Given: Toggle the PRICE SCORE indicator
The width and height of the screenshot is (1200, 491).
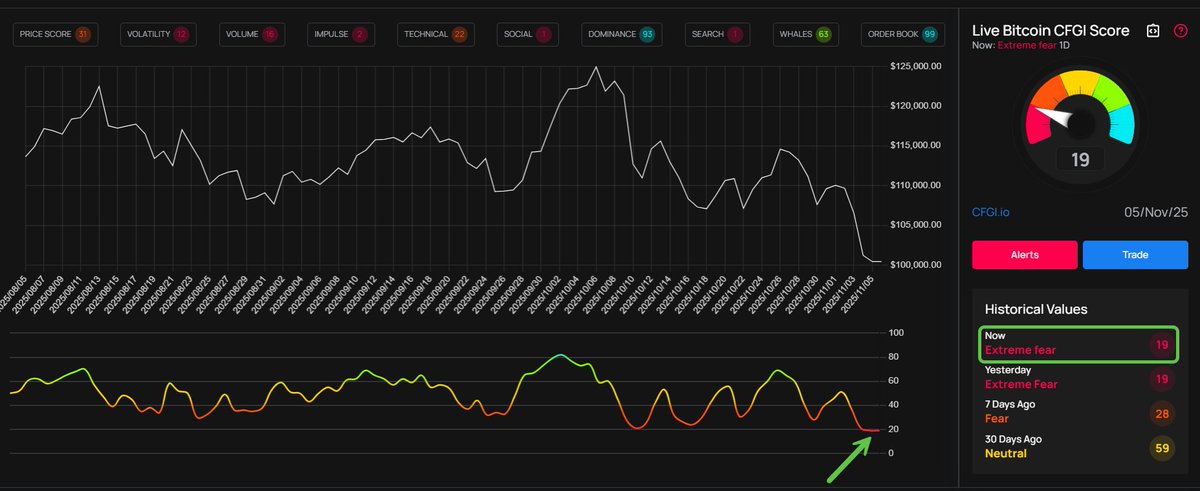Looking at the screenshot, I should [55, 34].
